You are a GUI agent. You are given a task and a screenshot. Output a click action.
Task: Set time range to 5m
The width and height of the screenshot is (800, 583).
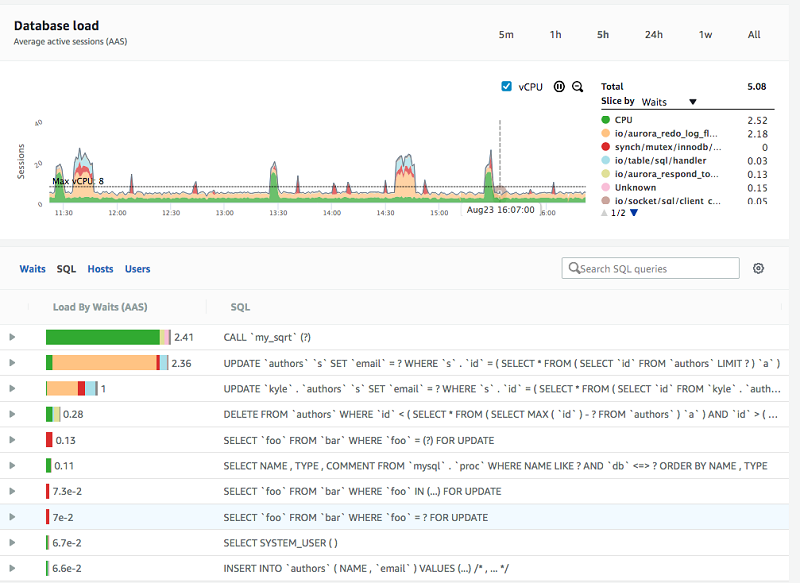tap(506, 35)
